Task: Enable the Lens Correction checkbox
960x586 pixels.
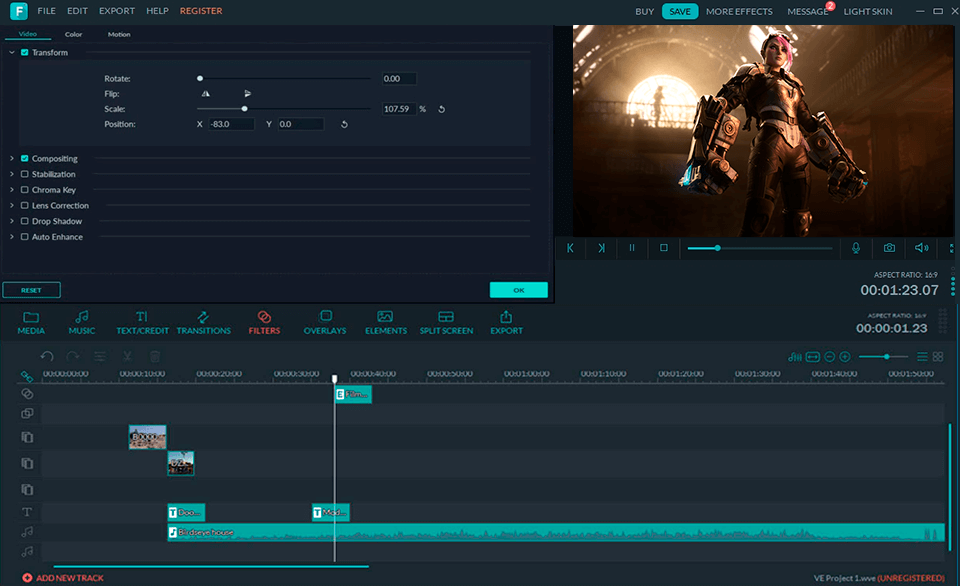Action: click(x=24, y=206)
